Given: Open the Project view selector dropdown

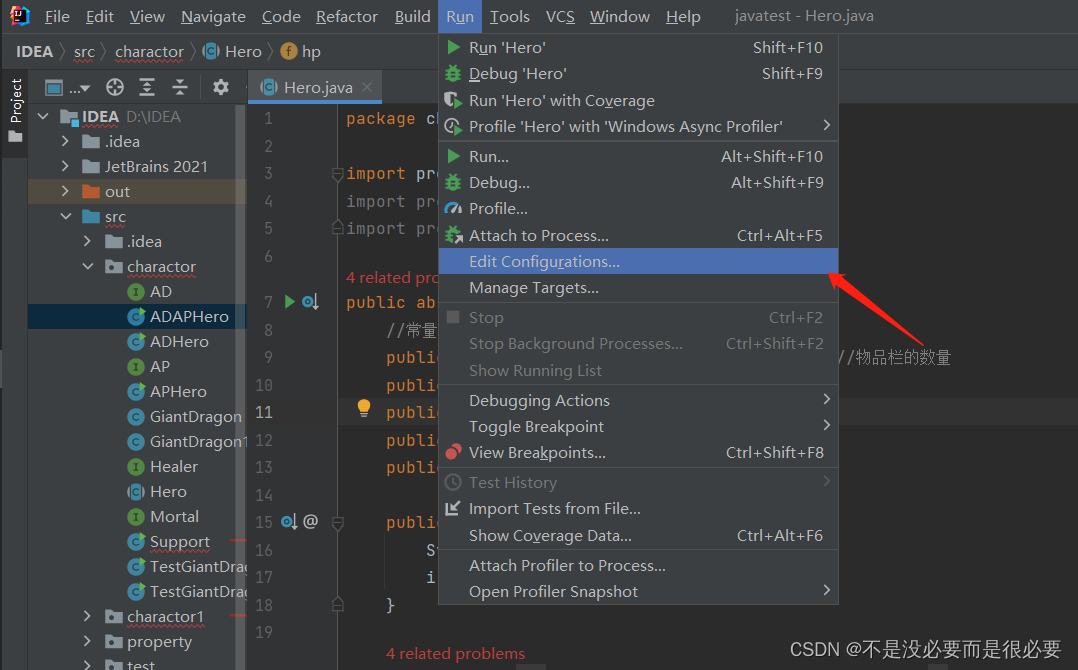Looking at the screenshot, I should (67, 87).
